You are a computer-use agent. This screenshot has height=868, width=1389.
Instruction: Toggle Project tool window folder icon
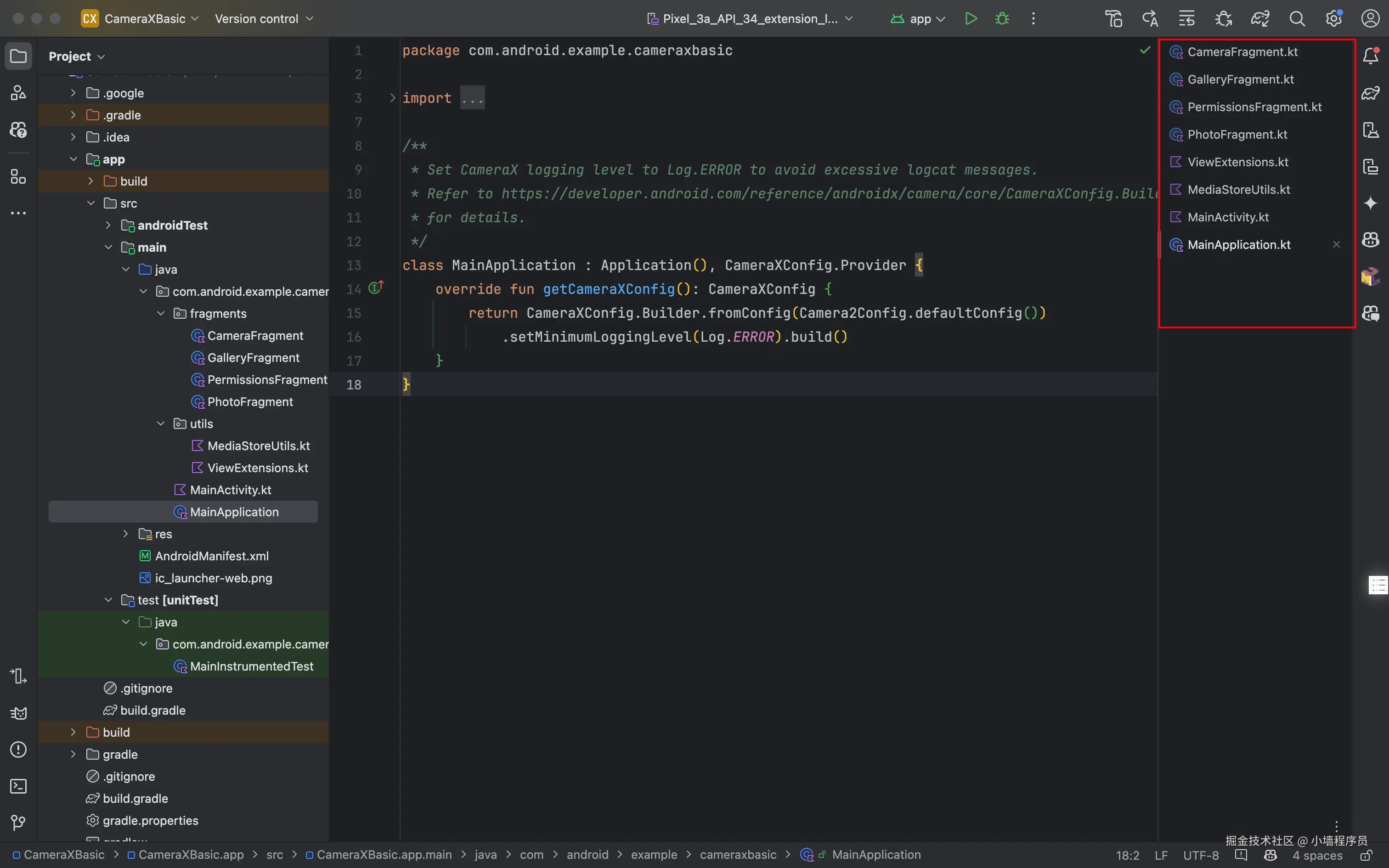click(x=18, y=56)
